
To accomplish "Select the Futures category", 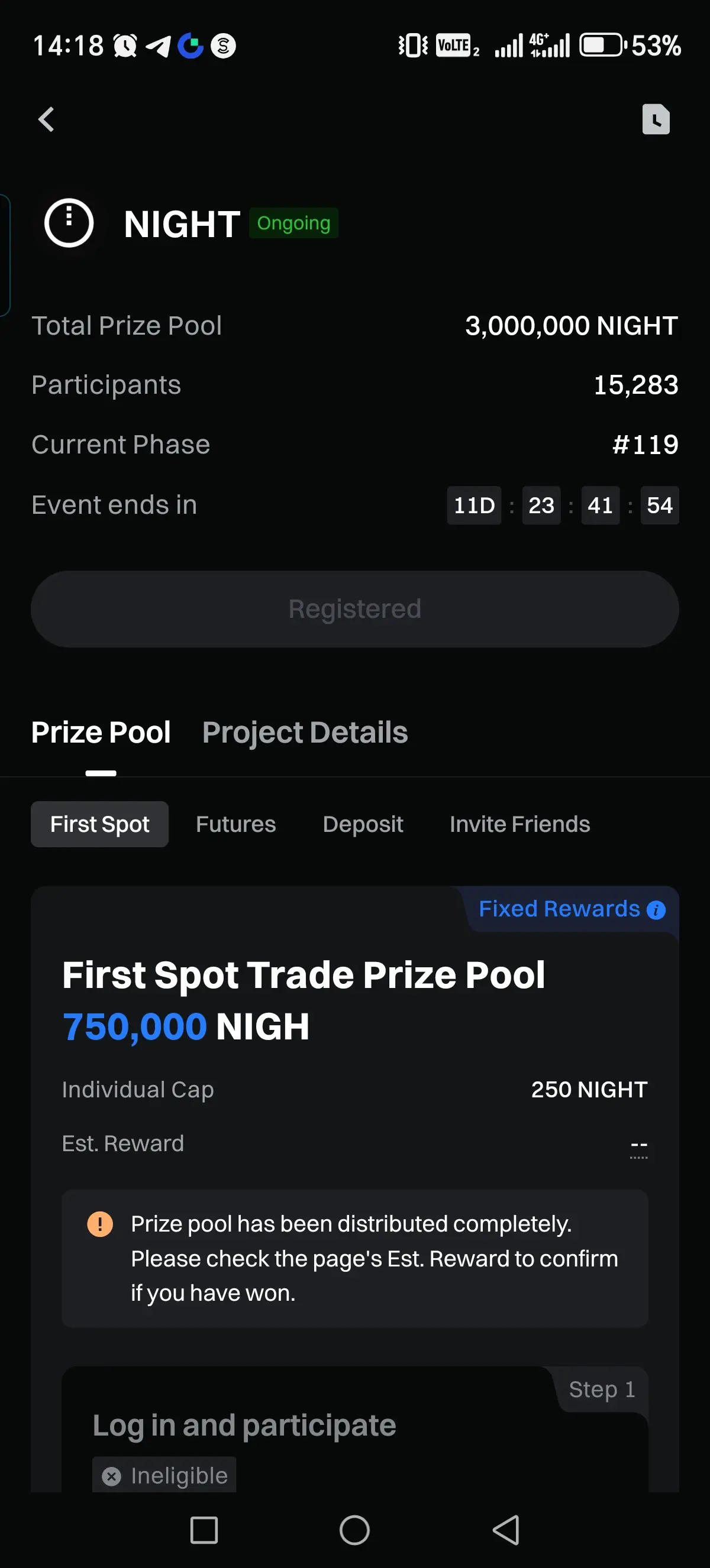I will point(235,824).
